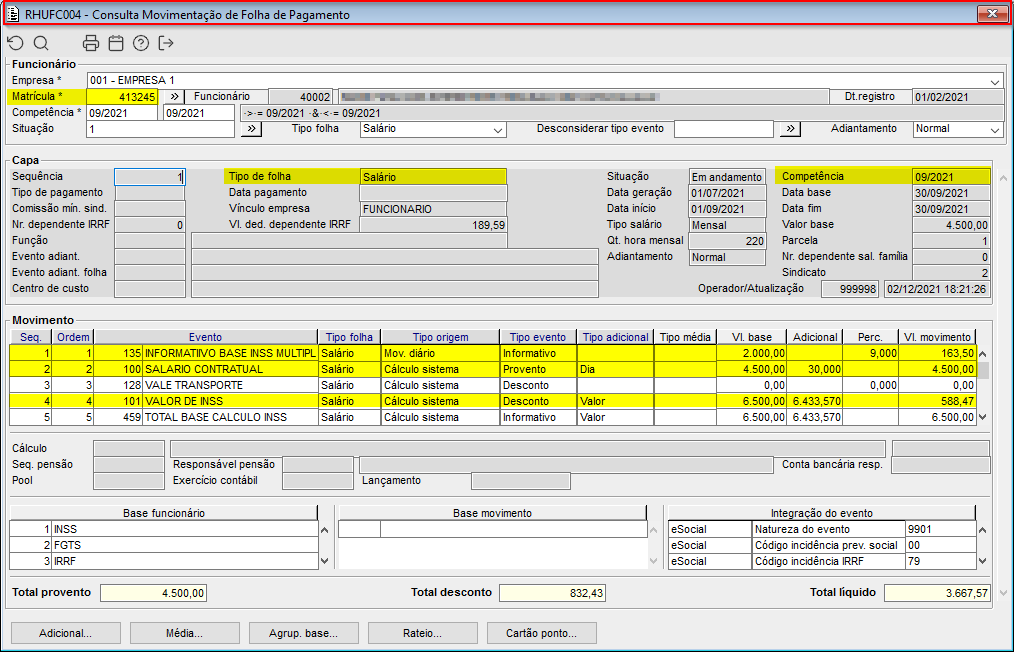
Task: Click the magnifier search toolbar icon
Action: (41, 43)
